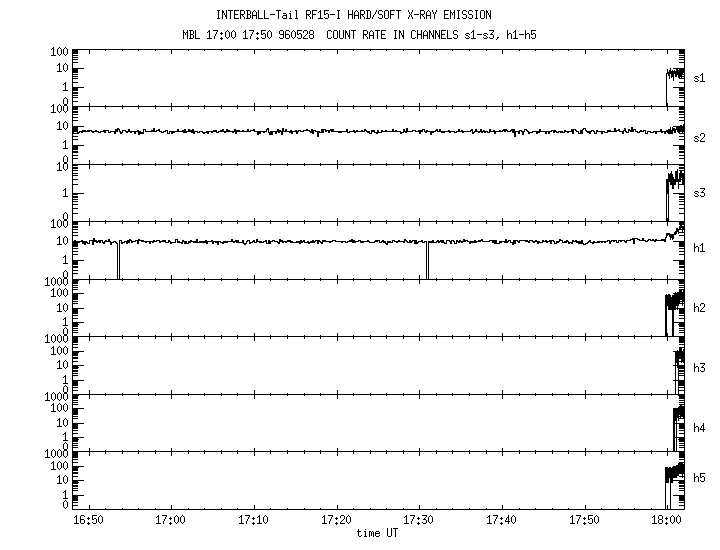The image size is (720, 550).
Task: Select the 17:10 tick on time axis
Action: [253, 520]
